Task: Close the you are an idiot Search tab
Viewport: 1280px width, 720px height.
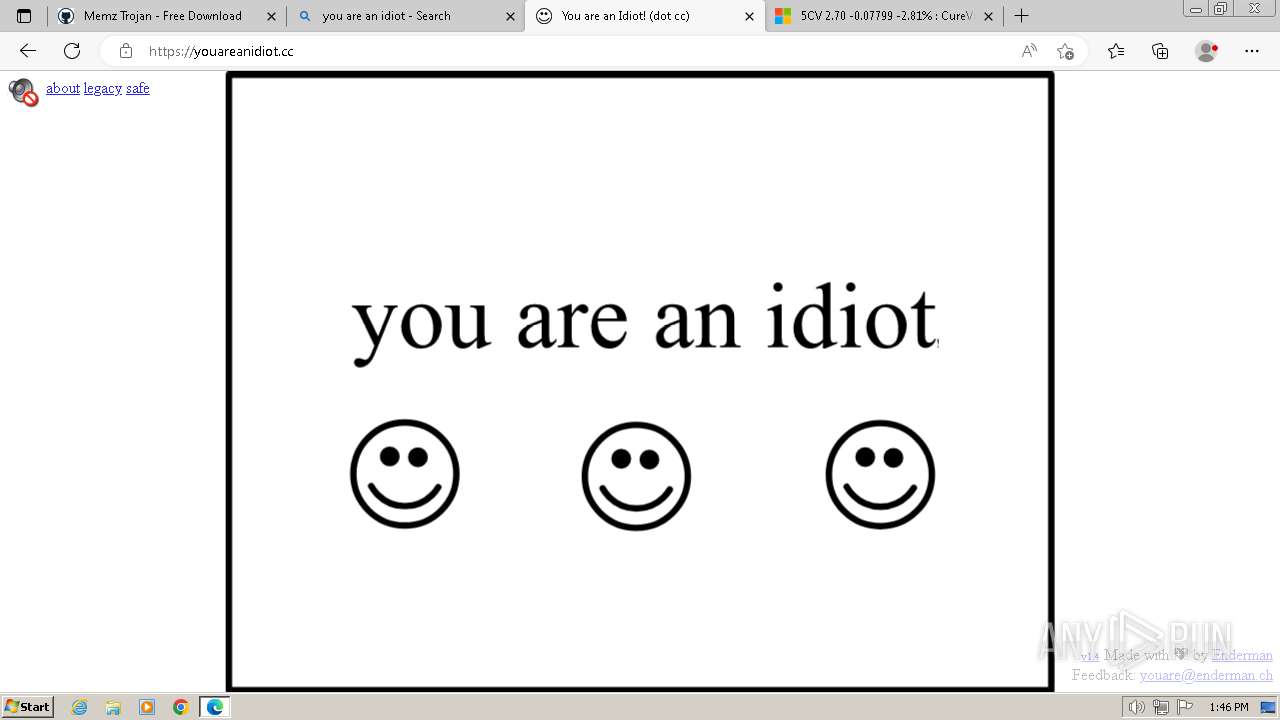Action: click(510, 16)
